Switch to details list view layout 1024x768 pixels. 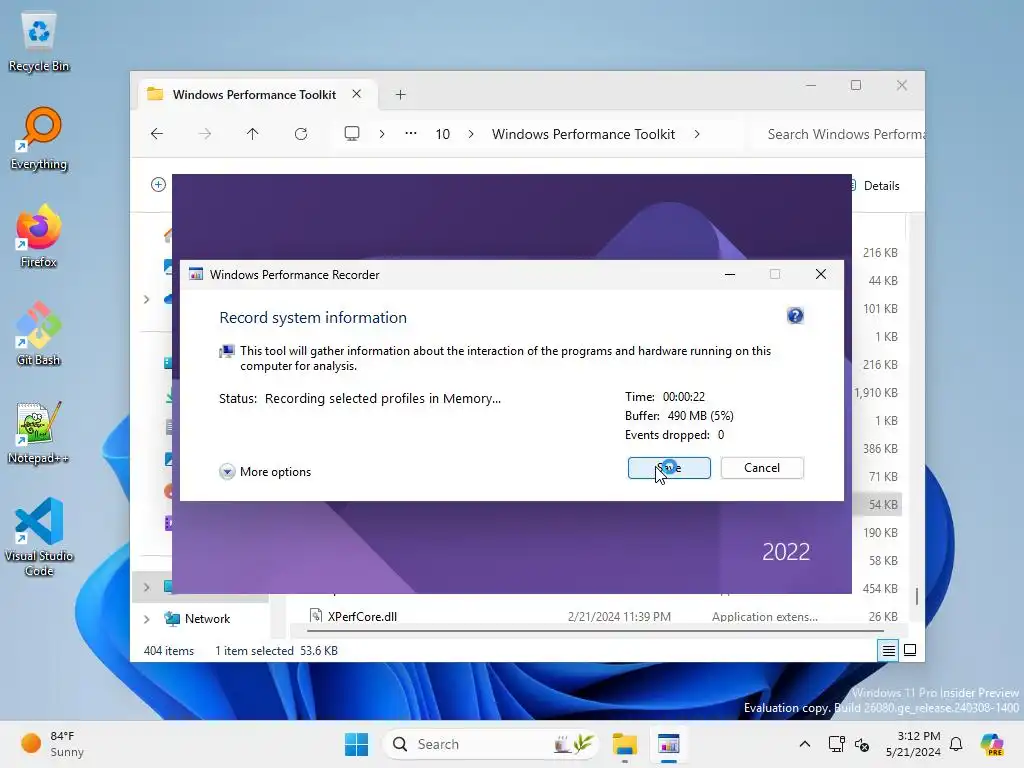click(x=888, y=650)
